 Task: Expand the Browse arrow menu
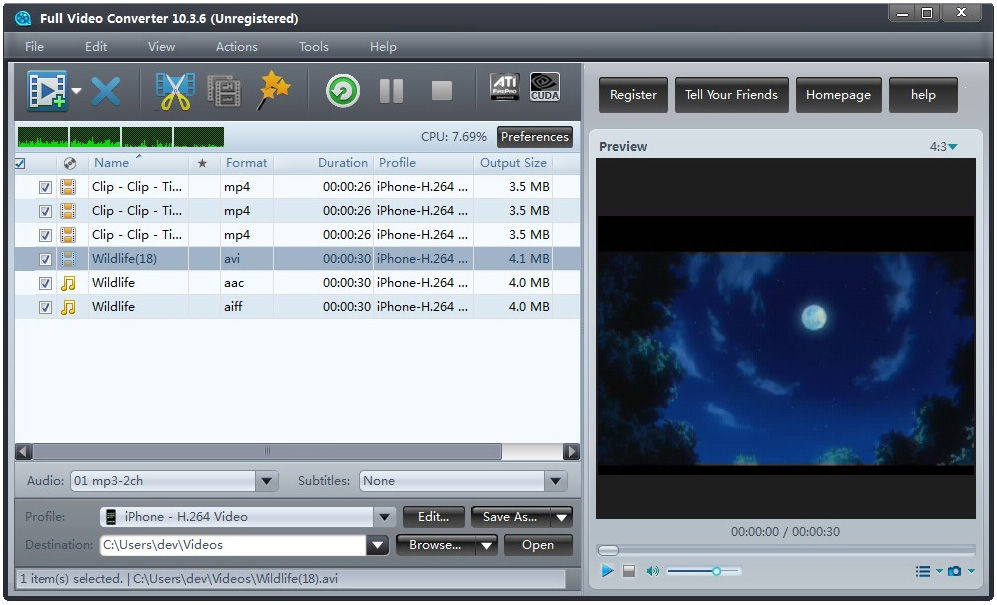[x=487, y=545]
